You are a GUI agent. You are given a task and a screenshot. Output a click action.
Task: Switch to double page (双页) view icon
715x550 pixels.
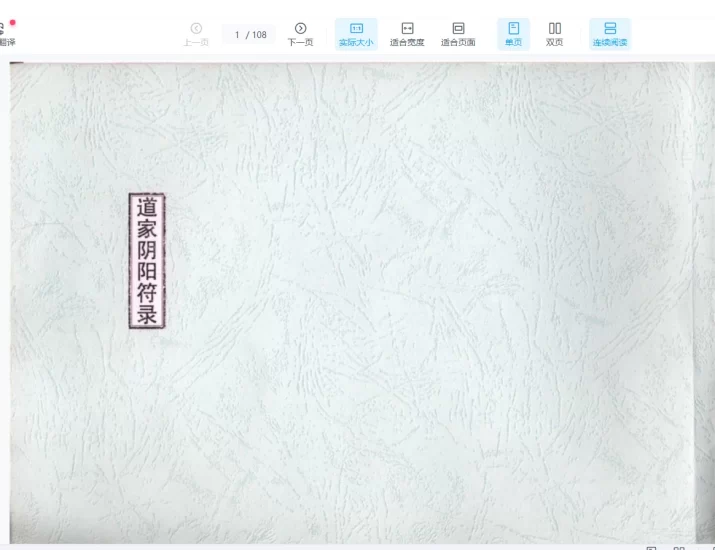pos(554,28)
